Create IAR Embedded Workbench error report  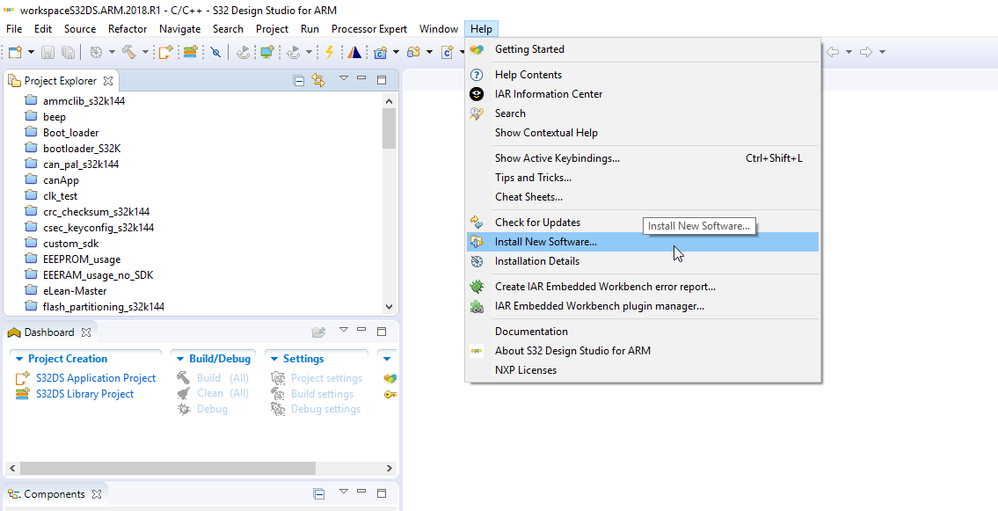click(x=642, y=286)
